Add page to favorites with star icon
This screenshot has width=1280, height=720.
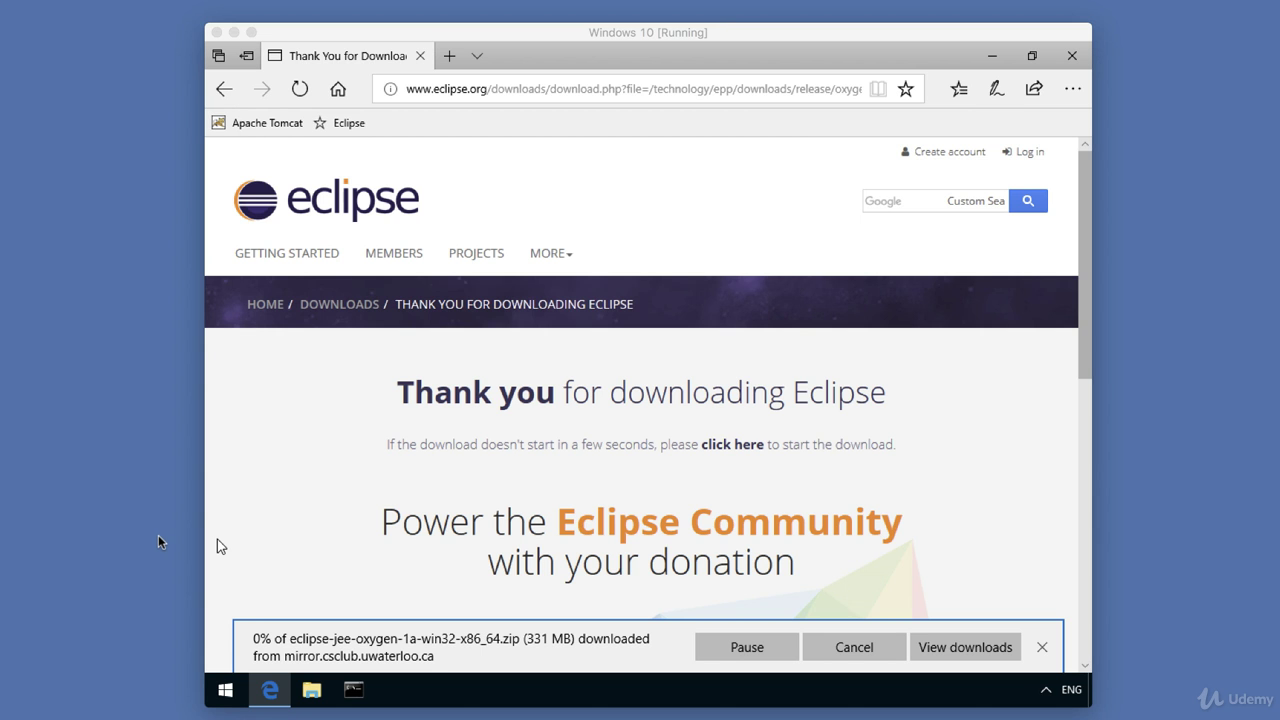click(906, 89)
